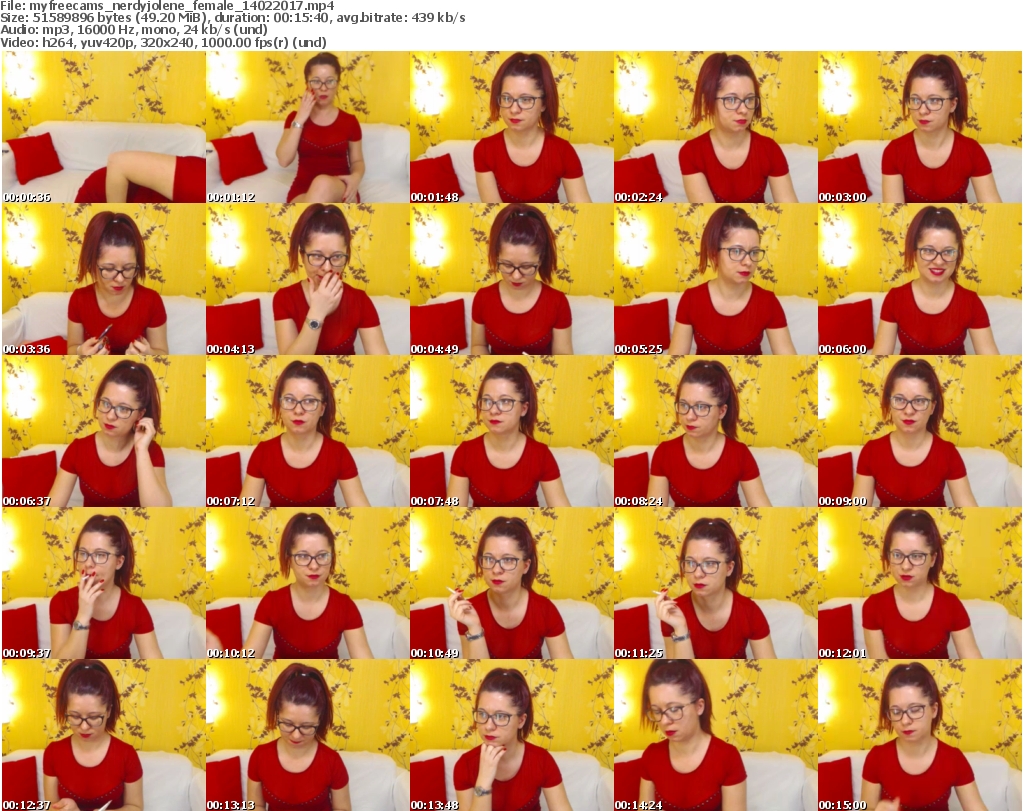Select the thumbnail frame at 00:04:49
Viewport: 1024px width, 811px height.
pyautogui.click(x=512, y=279)
